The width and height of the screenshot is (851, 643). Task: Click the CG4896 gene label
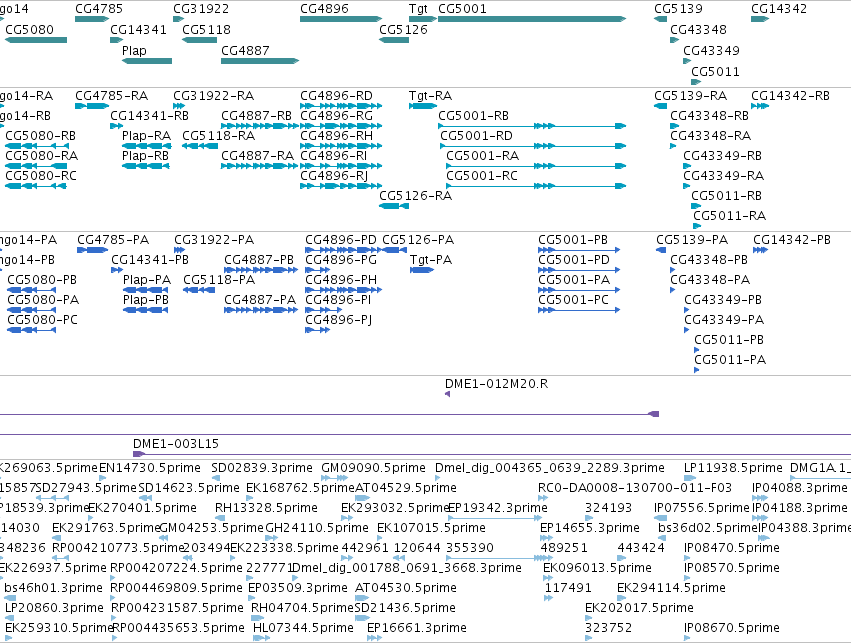pyautogui.click(x=324, y=9)
